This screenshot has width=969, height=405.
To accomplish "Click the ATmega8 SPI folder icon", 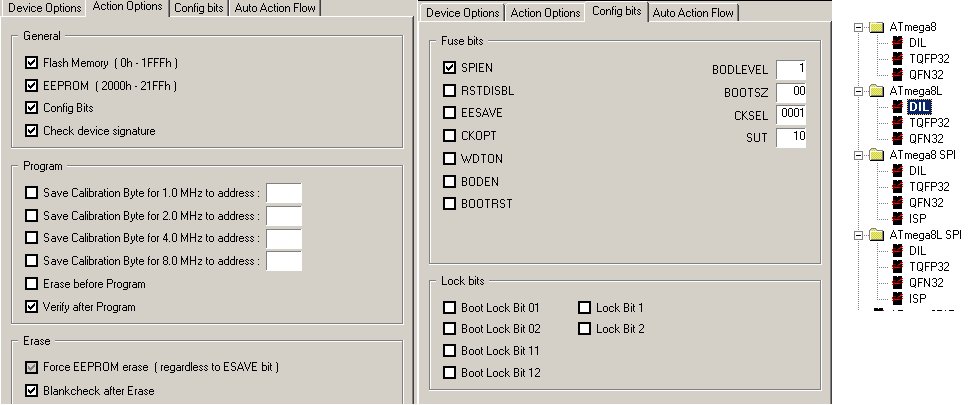I will click(876, 155).
